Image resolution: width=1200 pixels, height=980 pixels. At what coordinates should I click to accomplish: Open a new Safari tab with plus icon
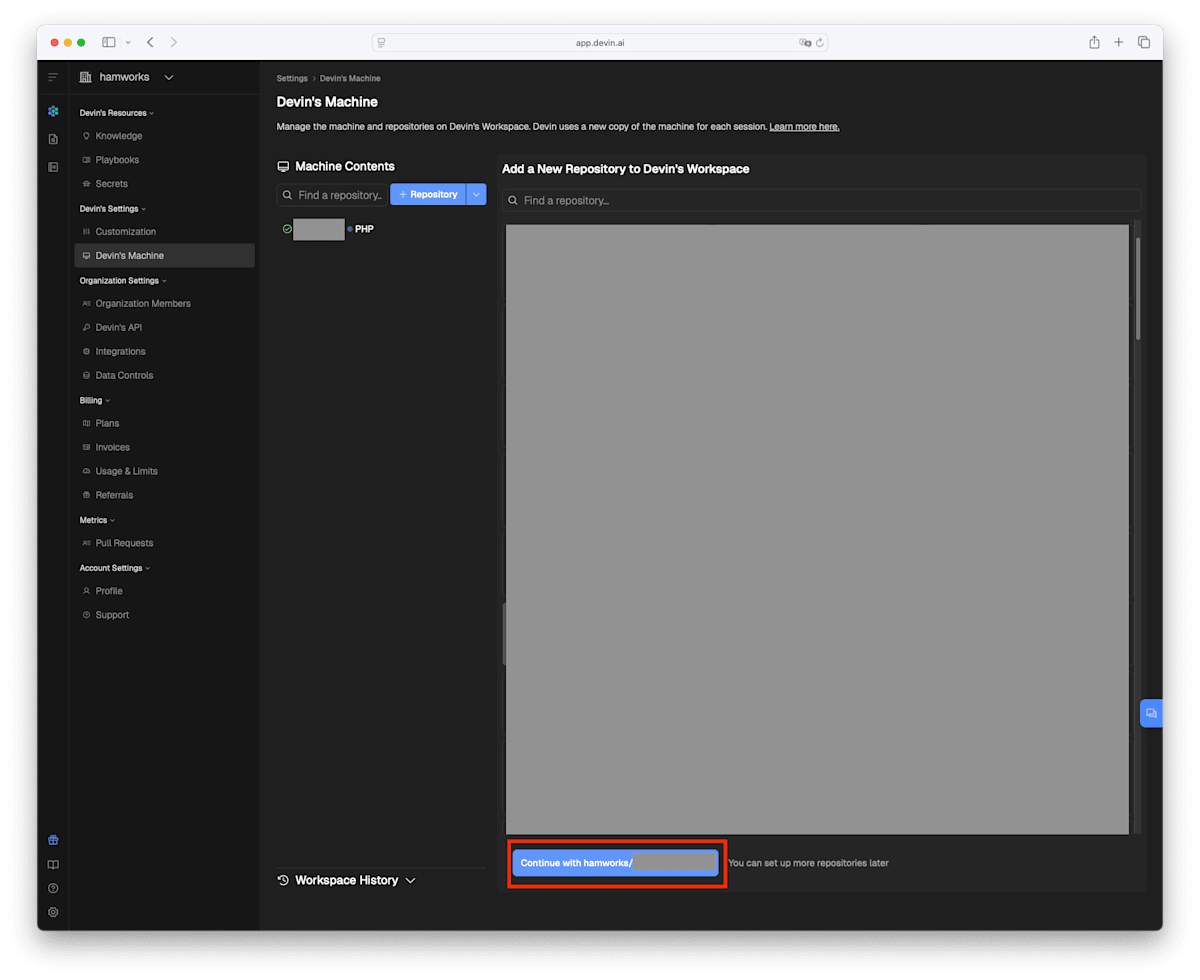click(x=1119, y=42)
